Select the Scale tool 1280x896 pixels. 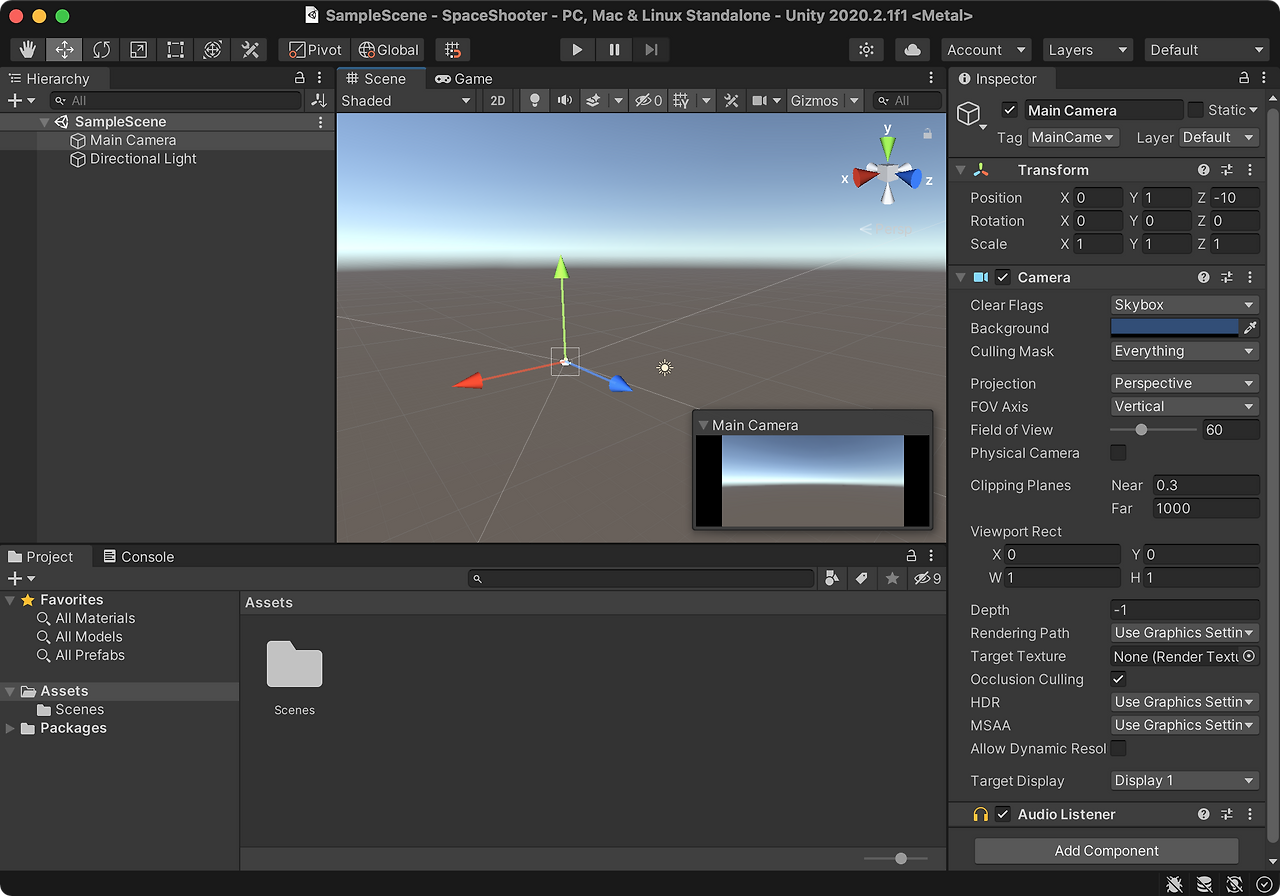pyautogui.click(x=139, y=50)
